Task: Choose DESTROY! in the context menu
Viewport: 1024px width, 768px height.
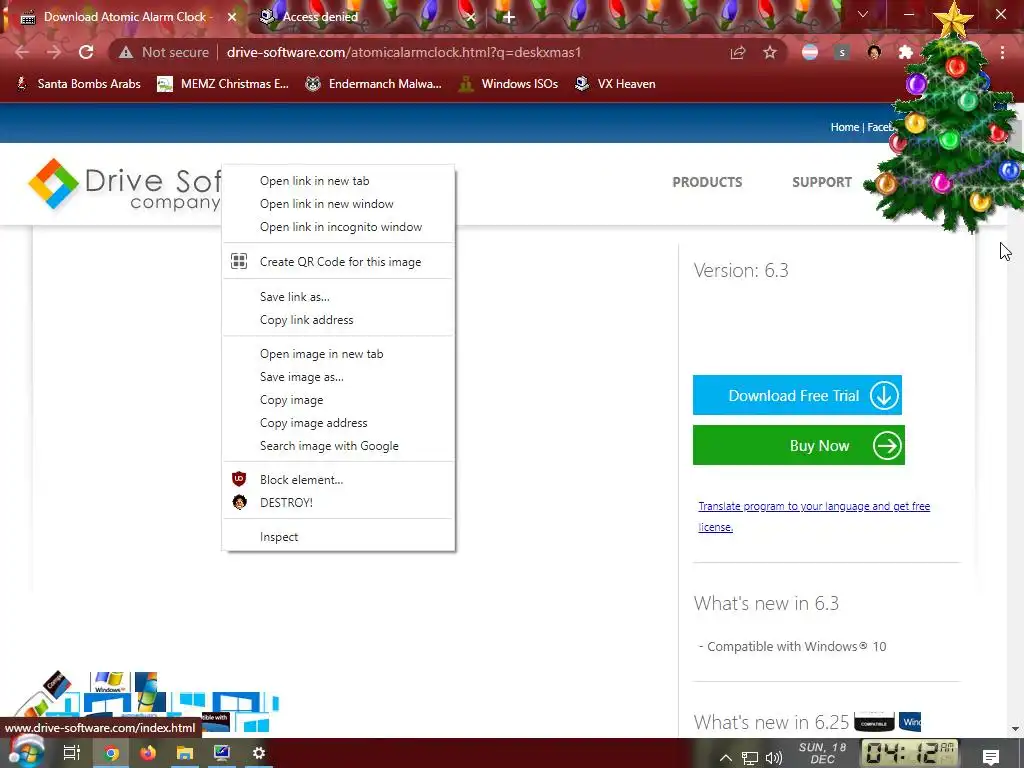Action: coord(338,502)
